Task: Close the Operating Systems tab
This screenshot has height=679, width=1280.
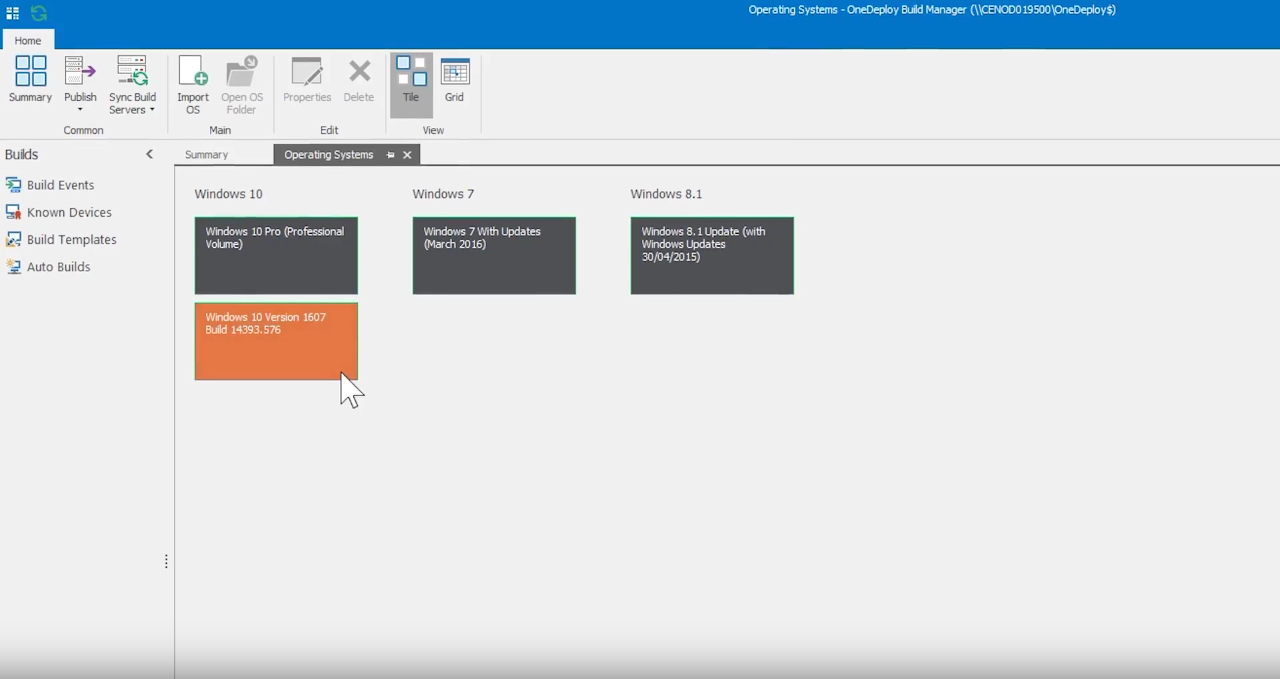Action: [407, 155]
